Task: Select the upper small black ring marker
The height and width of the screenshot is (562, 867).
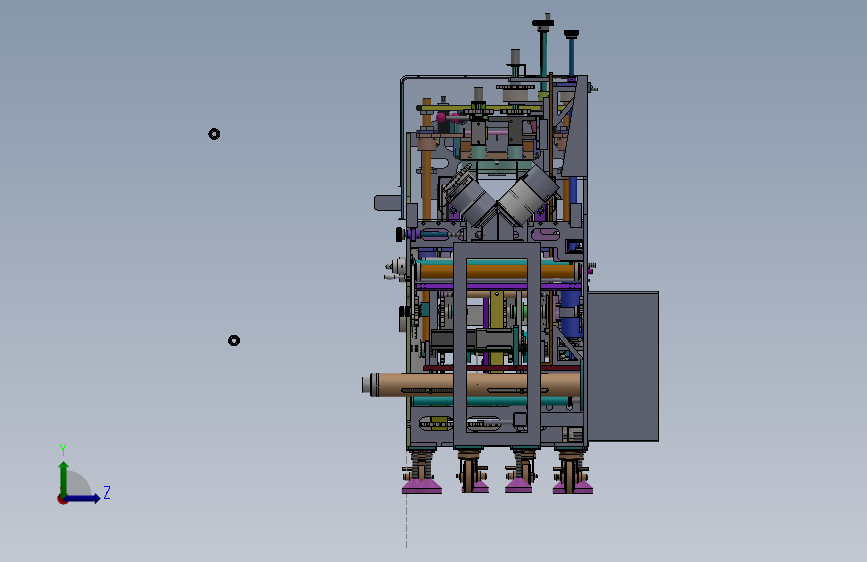Action: [x=214, y=134]
